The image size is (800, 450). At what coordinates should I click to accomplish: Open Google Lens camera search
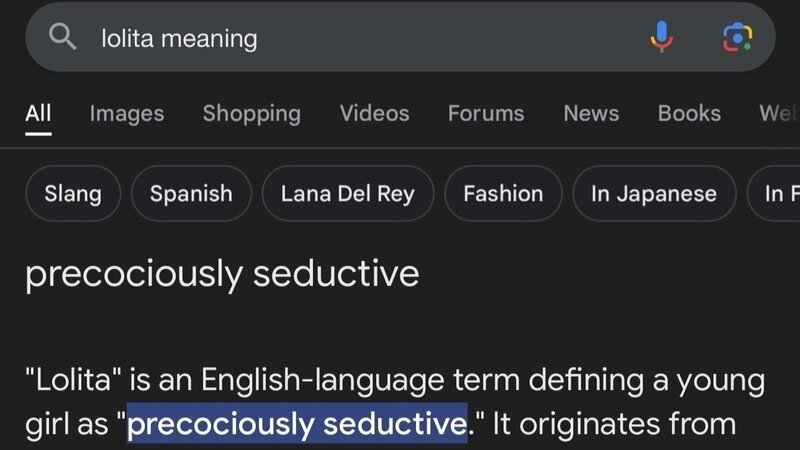click(737, 38)
